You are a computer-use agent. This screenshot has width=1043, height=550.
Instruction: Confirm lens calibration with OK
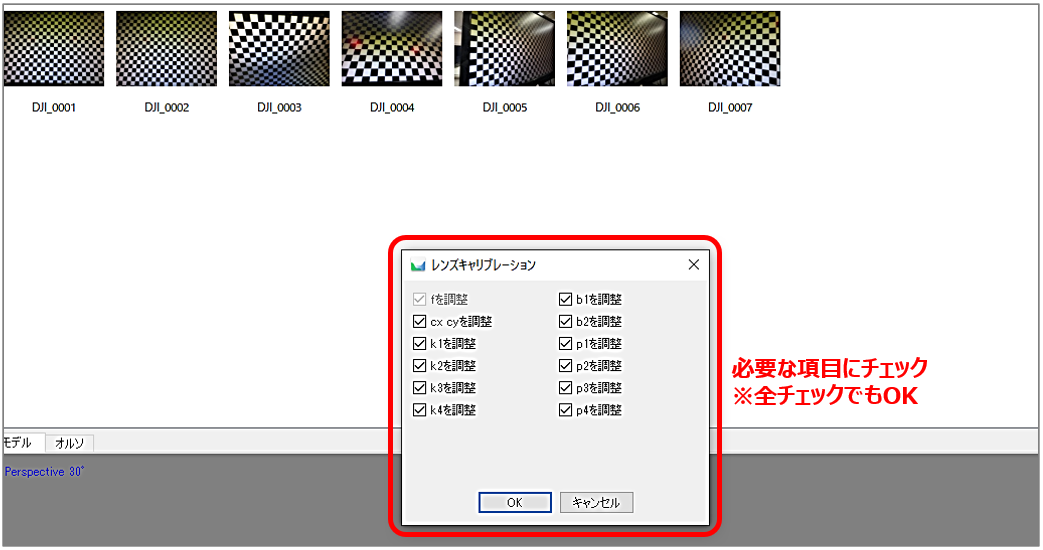pyautogui.click(x=515, y=503)
